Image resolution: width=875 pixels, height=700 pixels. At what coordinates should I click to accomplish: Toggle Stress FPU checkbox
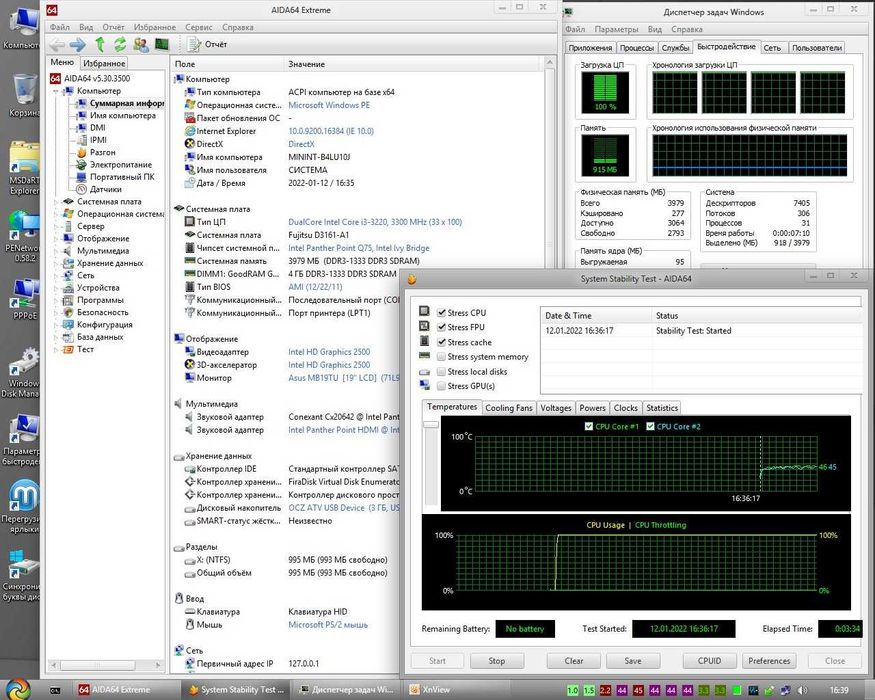coord(441,327)
